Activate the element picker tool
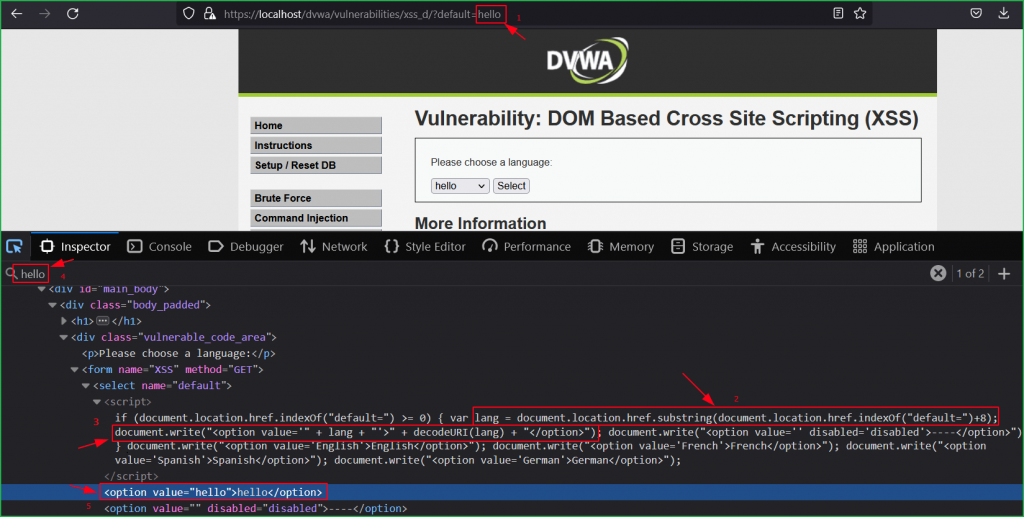The height and width of the screenshot is (517, 1024). pyautogui.click(x=14, y=246)
